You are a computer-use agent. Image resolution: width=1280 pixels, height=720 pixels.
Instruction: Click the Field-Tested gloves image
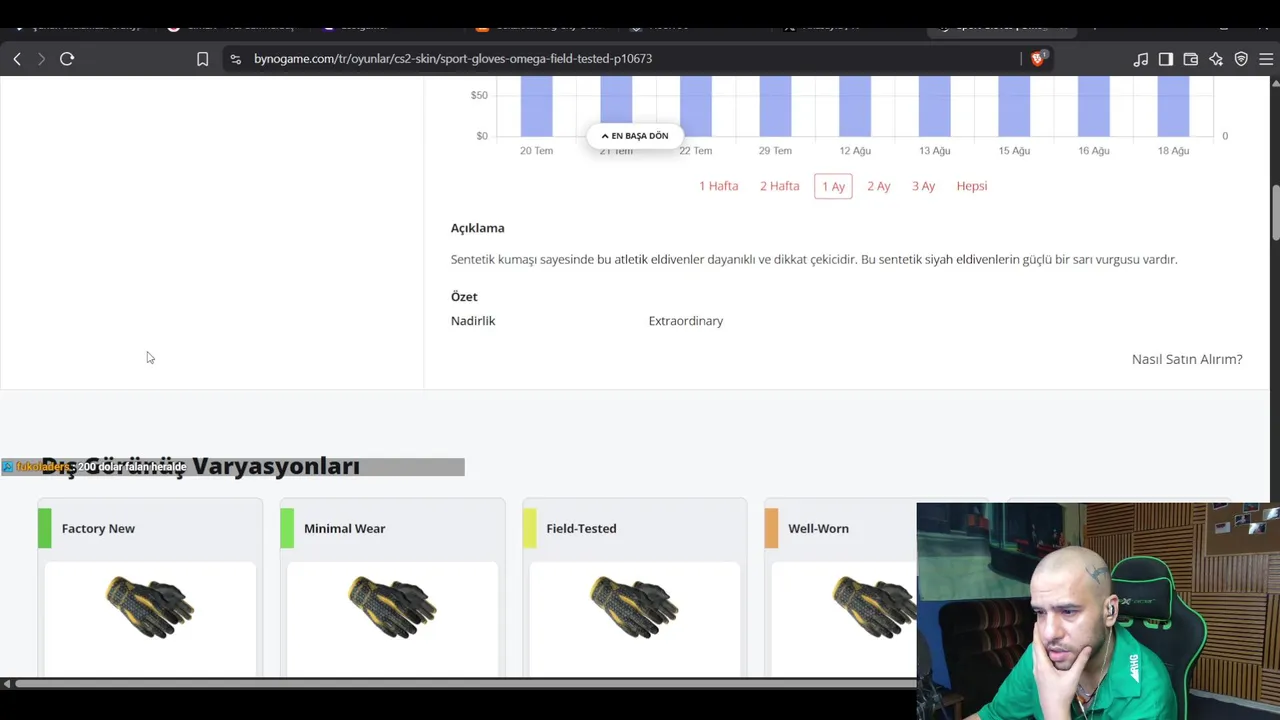click(x=634, y=607)
